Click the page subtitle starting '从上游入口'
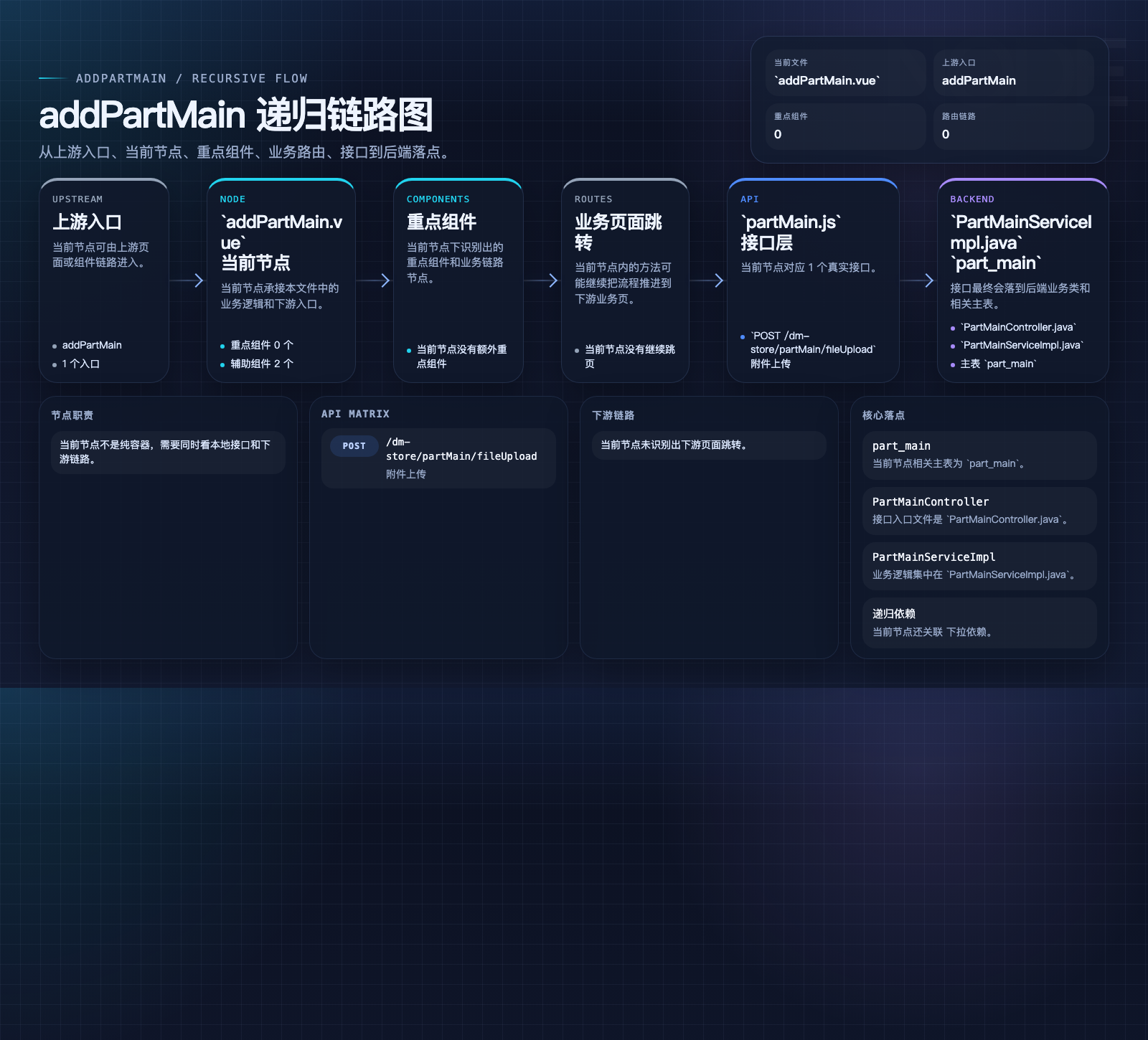This screenshot has height=1040, width=1148. [247, 152]
